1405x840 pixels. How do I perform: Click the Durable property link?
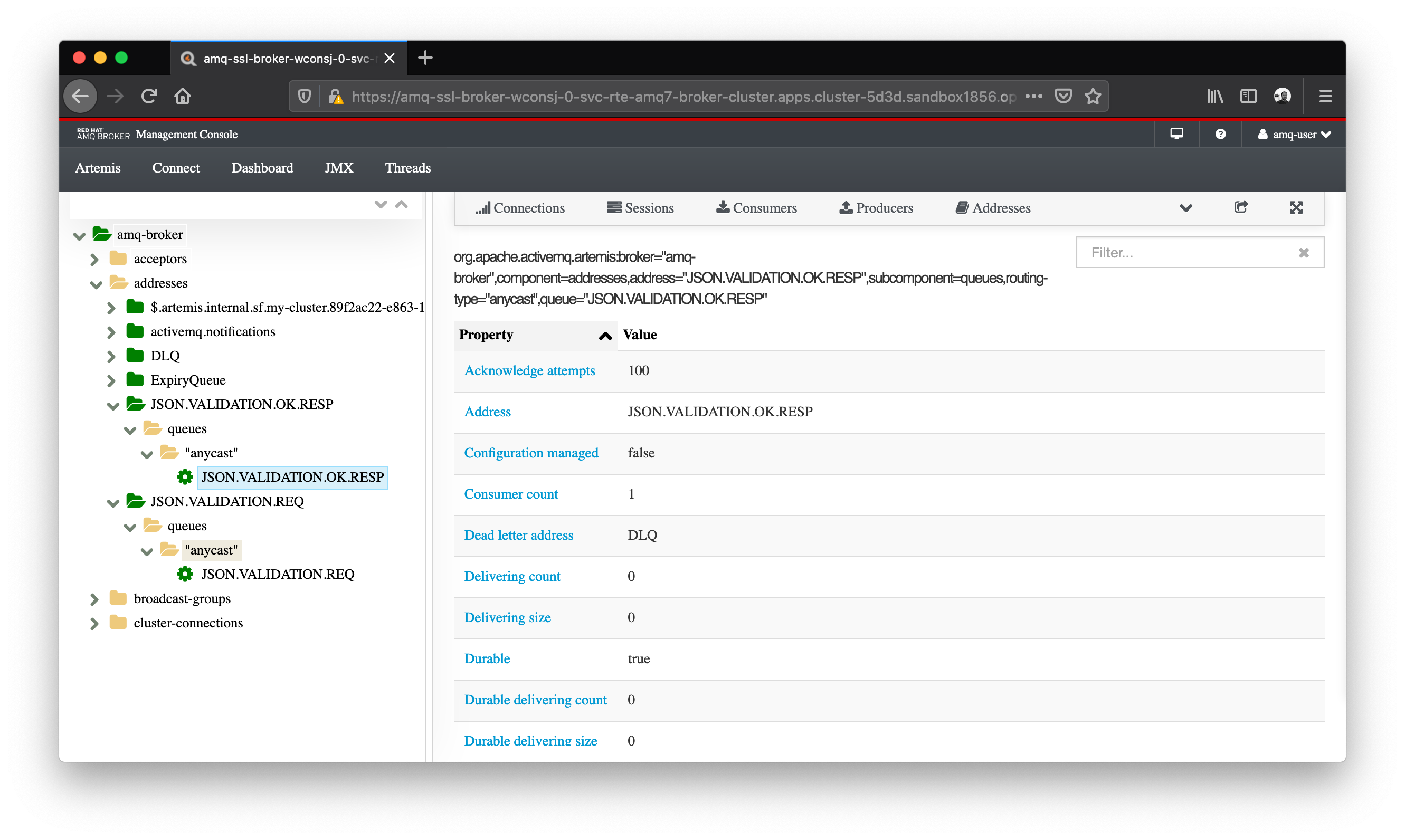[487, 659]
